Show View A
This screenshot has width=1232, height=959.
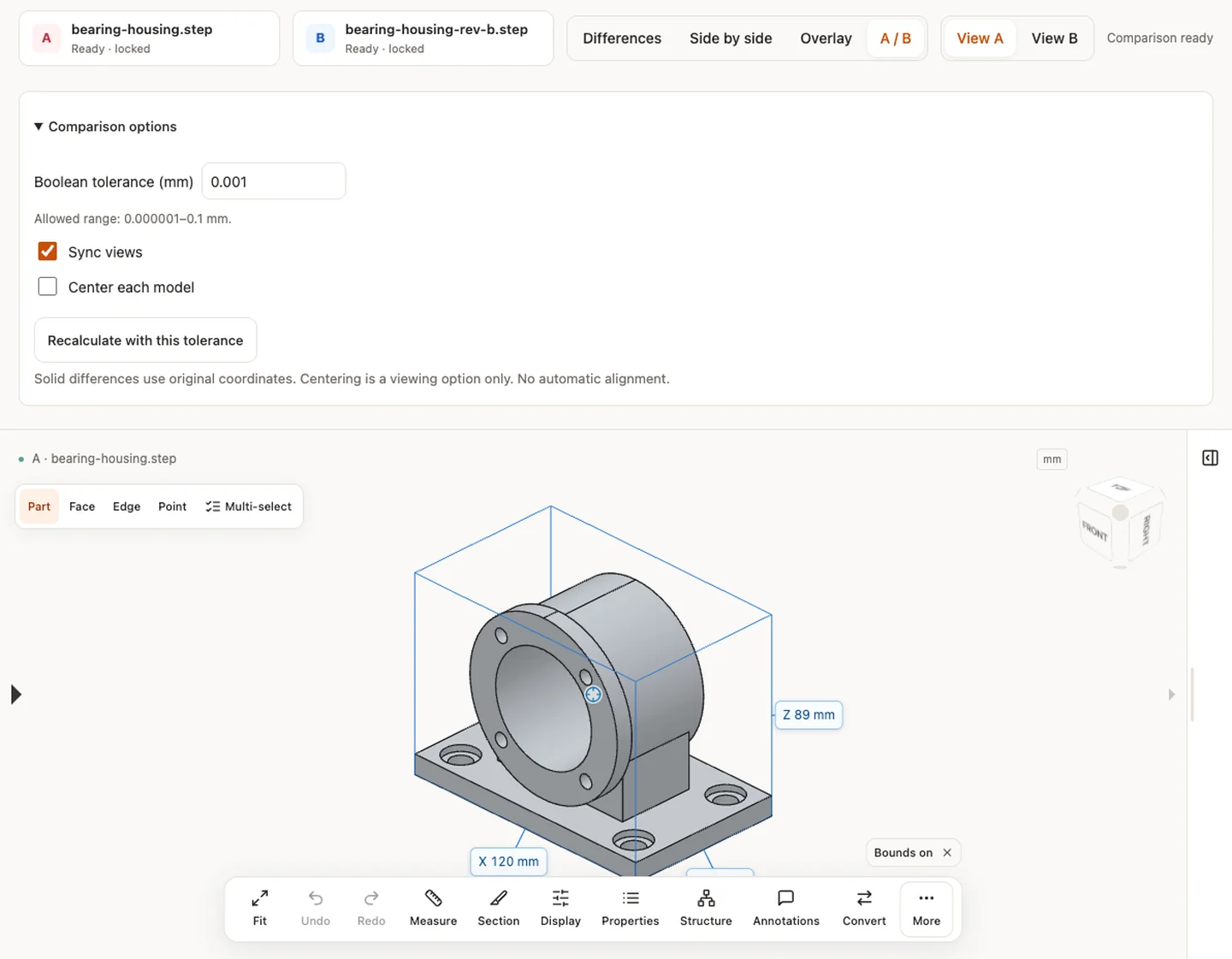point(980,38)
